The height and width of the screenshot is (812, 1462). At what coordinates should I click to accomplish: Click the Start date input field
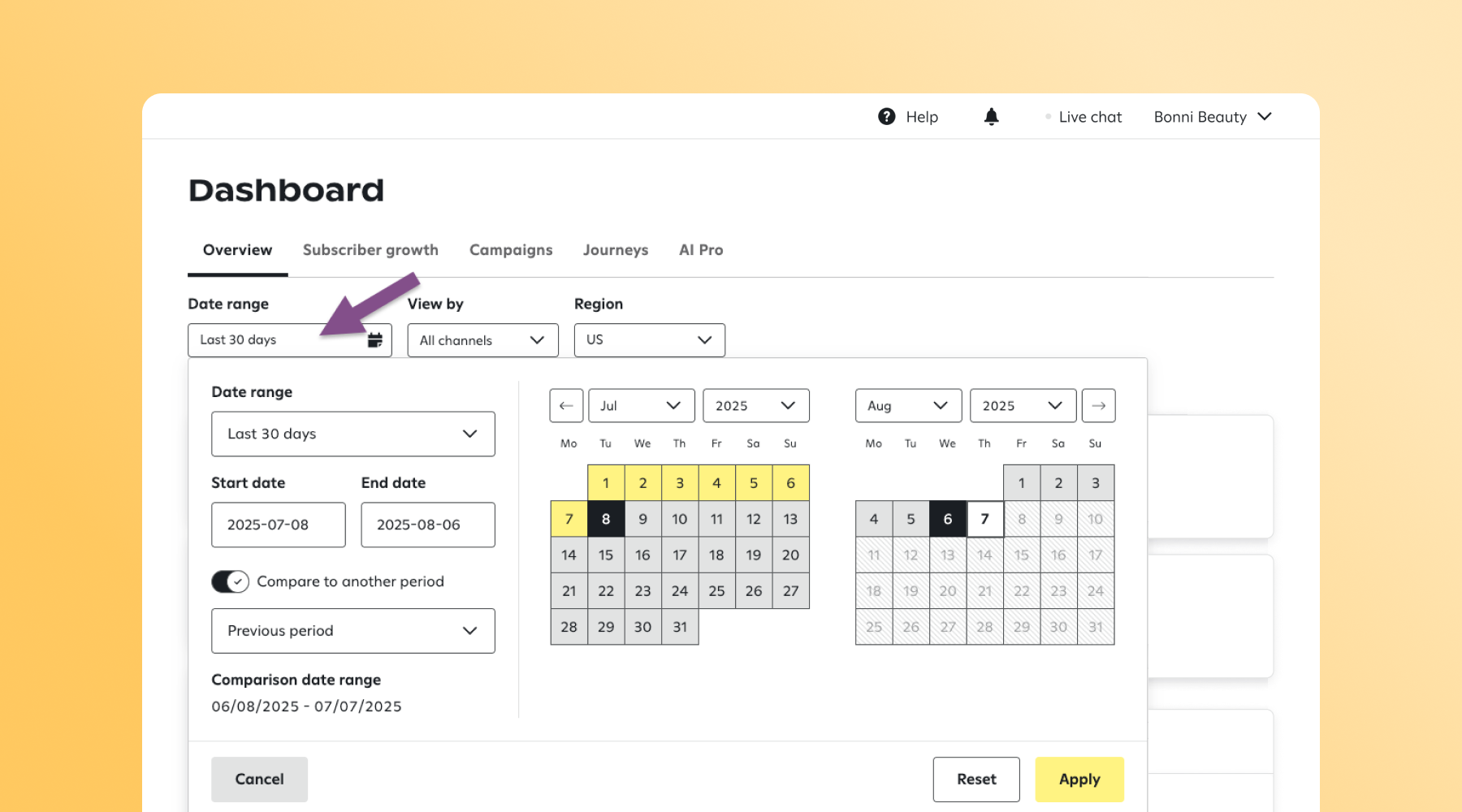pos(278,525)
